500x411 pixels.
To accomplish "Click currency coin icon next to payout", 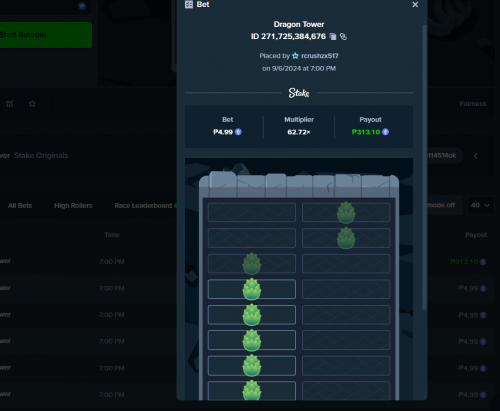I will (x=385, y=132).
